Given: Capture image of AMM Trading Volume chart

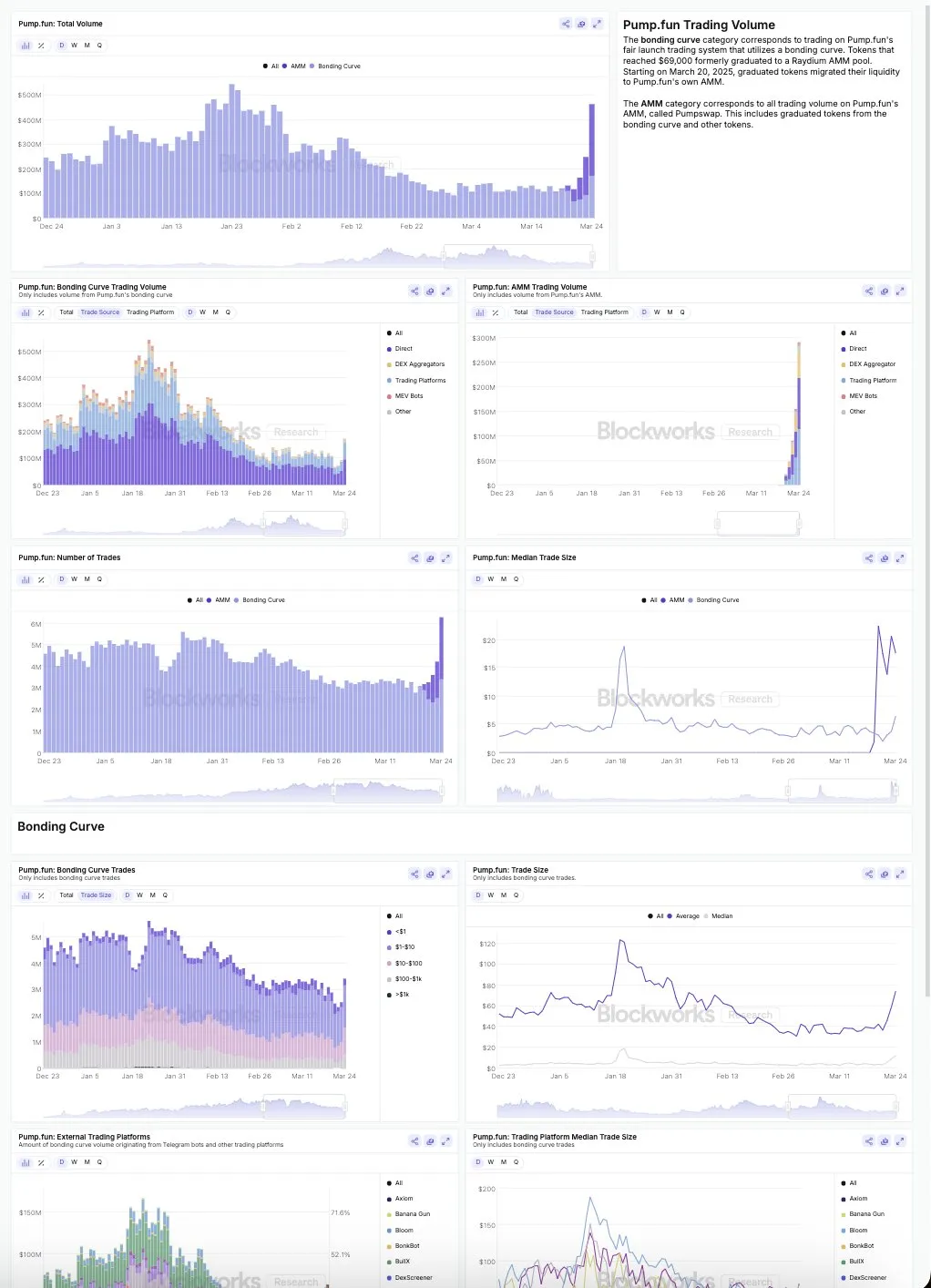Looking at the screenshot, I should coord(885,291).
